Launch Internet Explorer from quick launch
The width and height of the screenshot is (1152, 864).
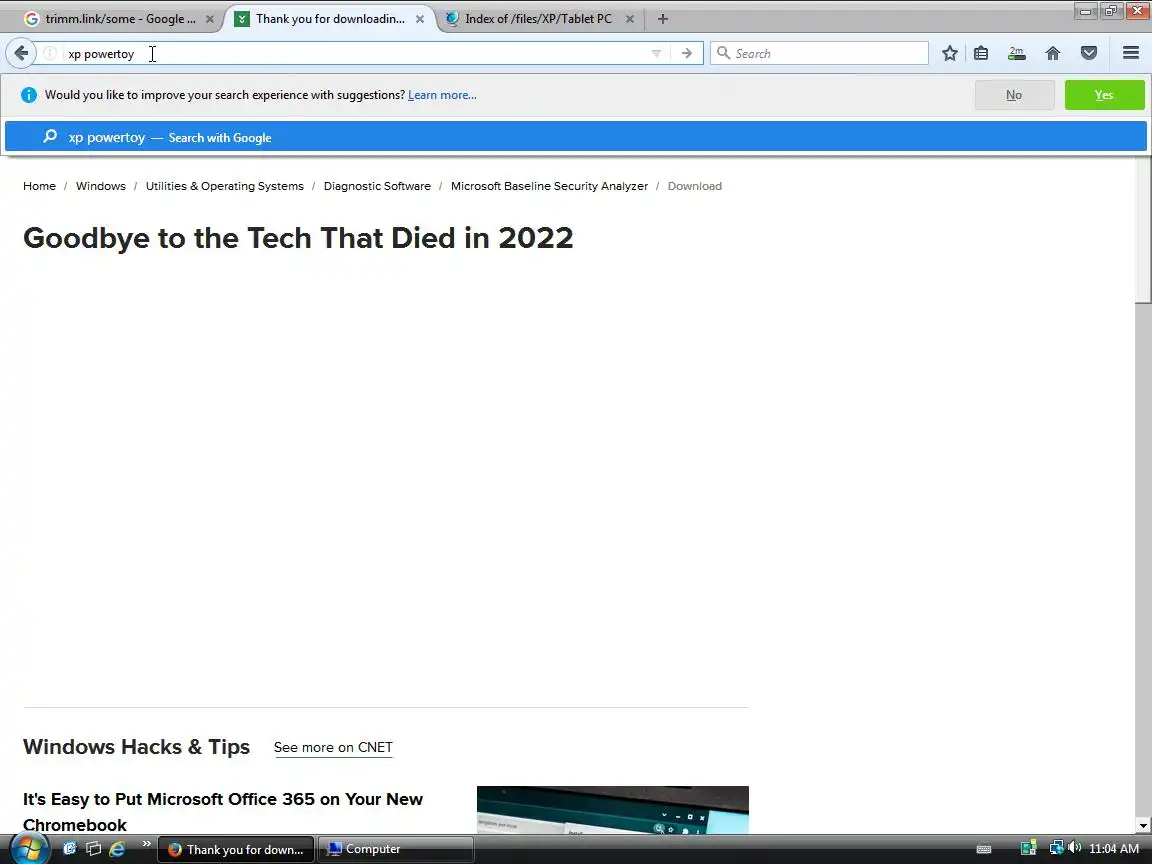pos(117,849)
